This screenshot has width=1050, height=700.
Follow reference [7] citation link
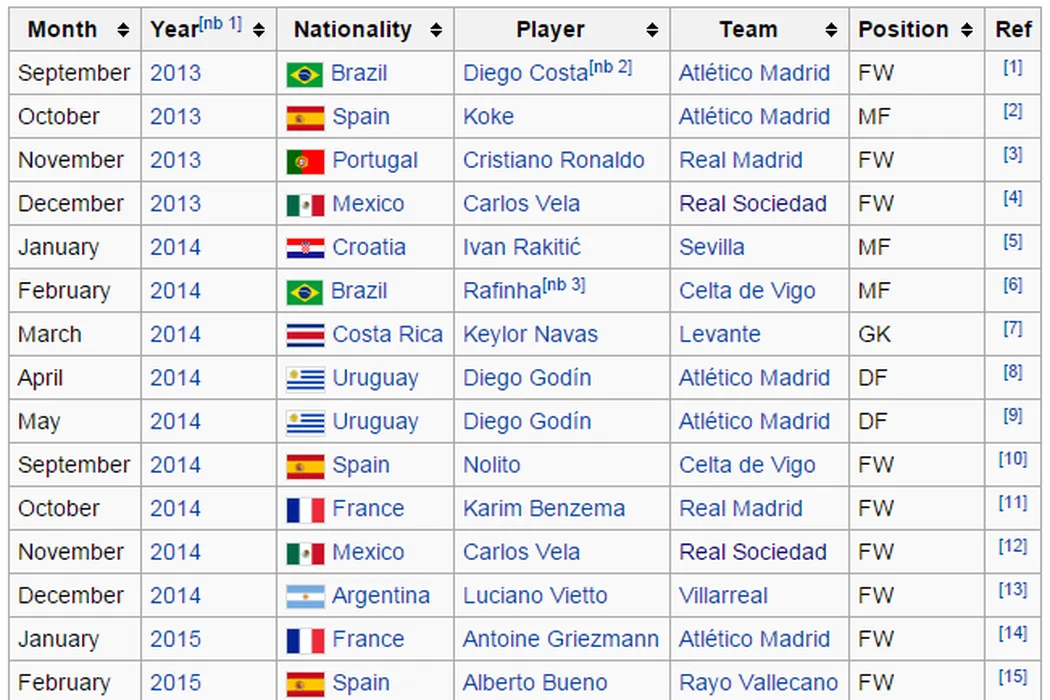pos(1012,329)
